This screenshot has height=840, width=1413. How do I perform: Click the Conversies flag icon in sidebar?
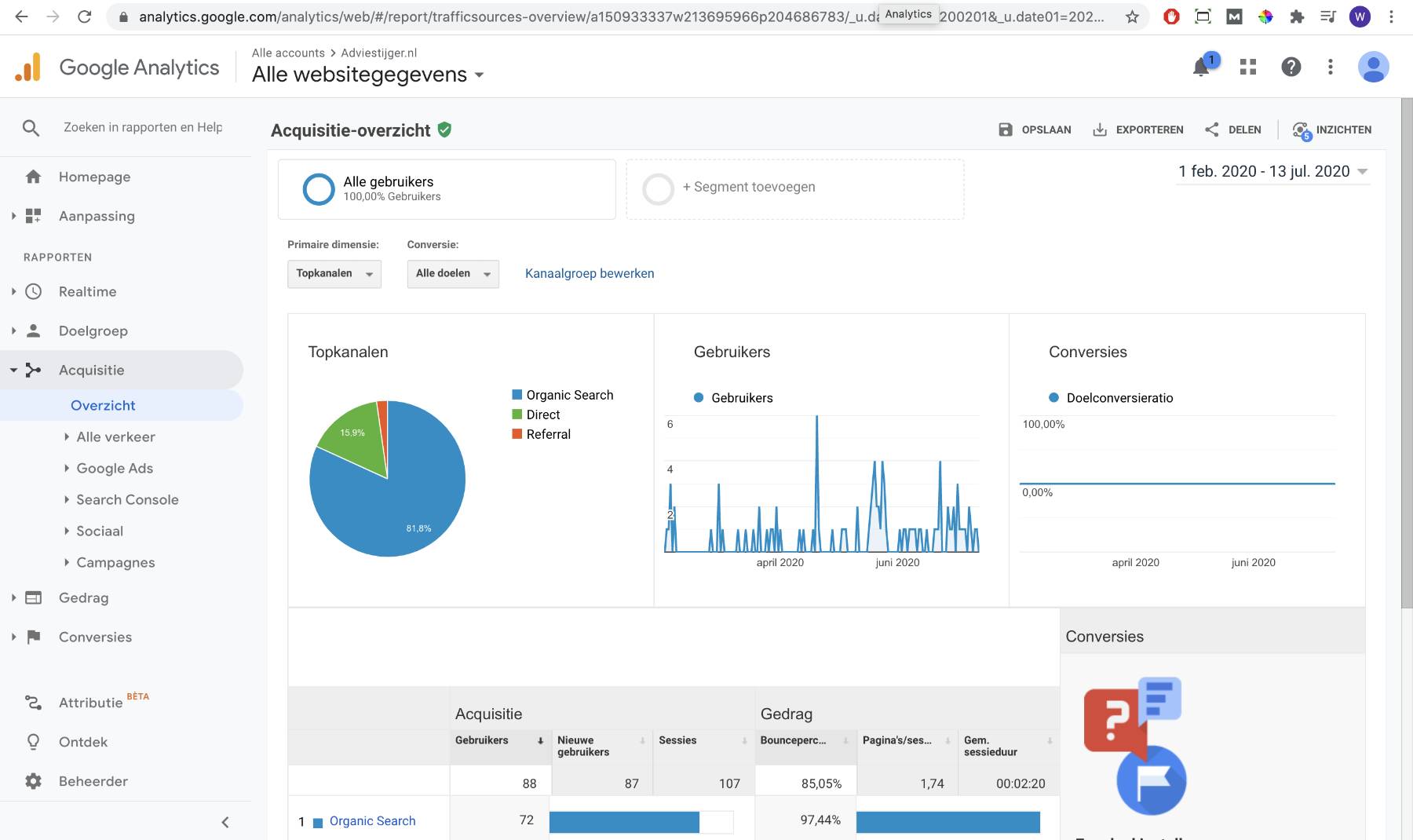coord(33,637)
